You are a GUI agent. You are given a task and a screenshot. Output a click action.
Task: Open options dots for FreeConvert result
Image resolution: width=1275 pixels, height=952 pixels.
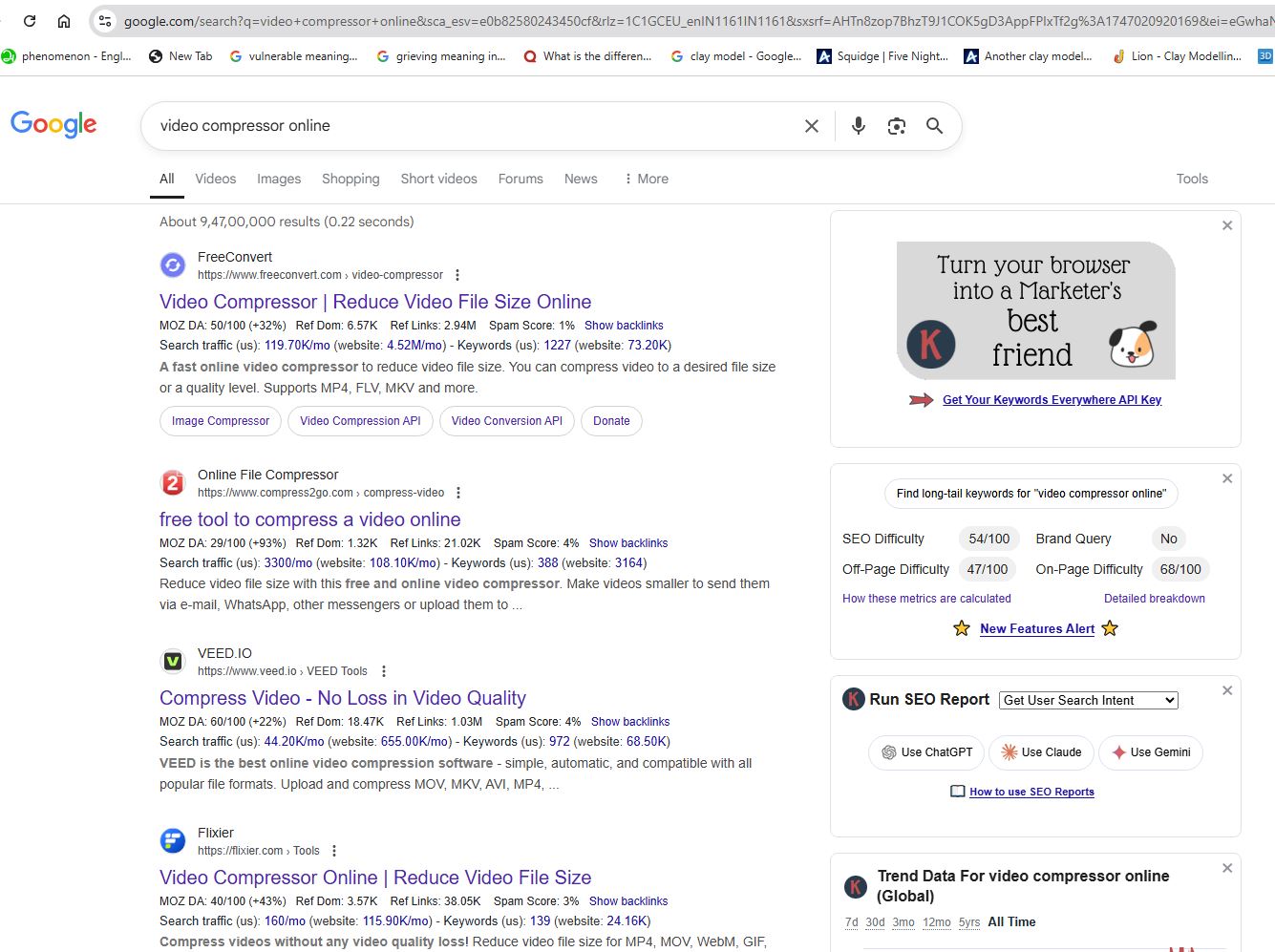(457, 275)
